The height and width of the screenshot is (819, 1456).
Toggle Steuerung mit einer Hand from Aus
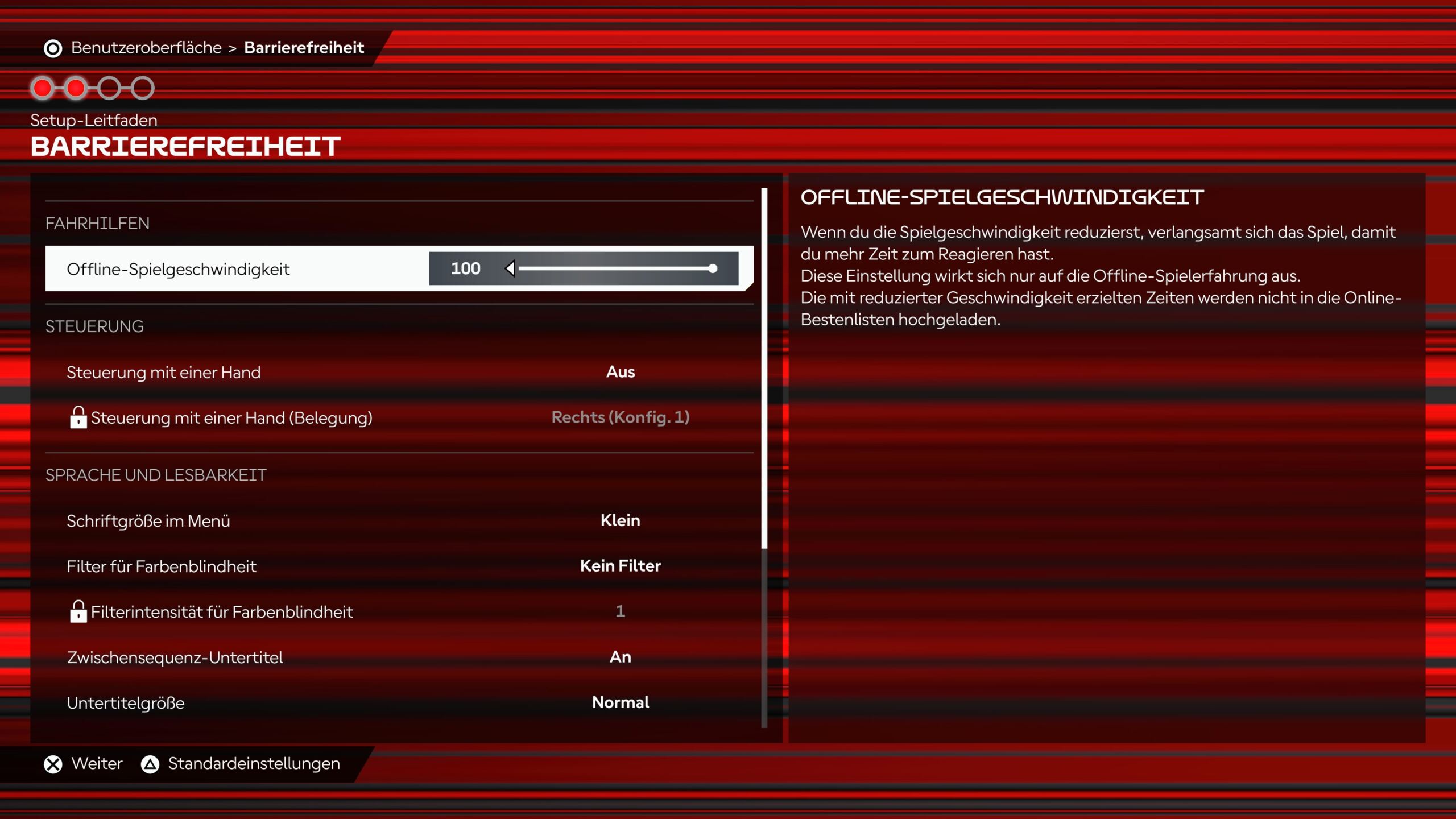(x=620, y=372)
